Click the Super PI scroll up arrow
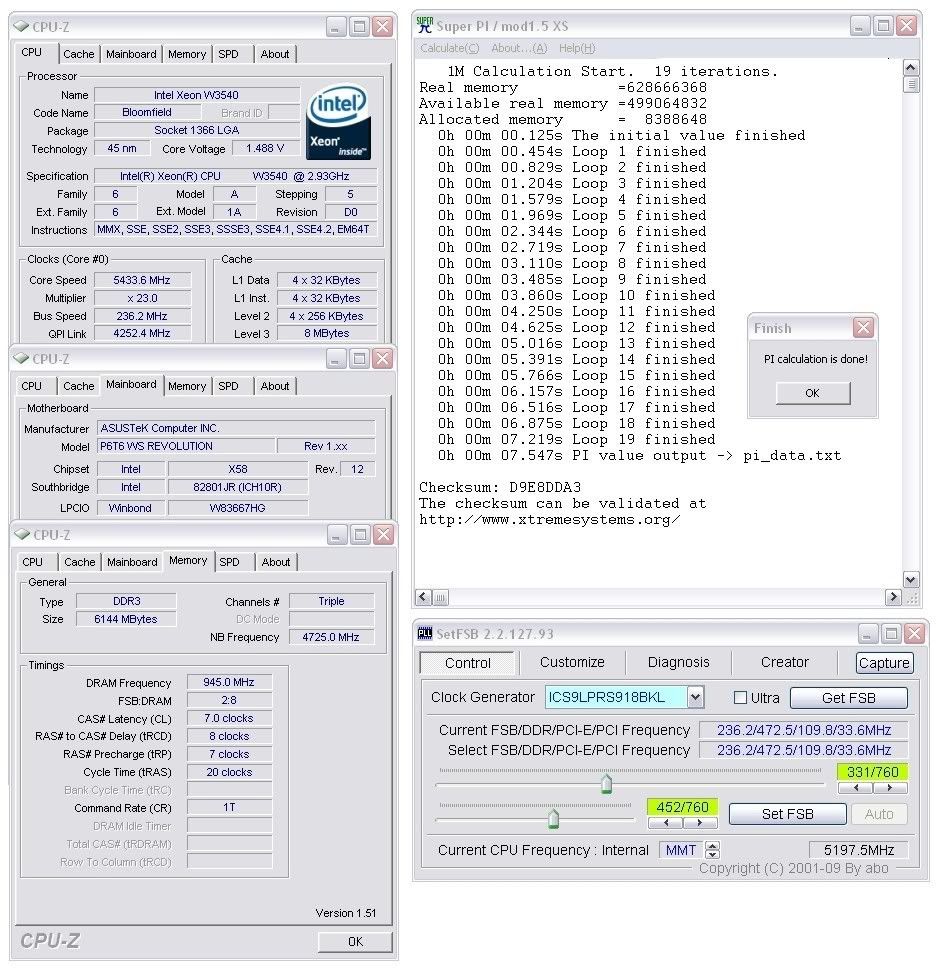Viewport: 938px width, 969px height. tap(911, 67)
